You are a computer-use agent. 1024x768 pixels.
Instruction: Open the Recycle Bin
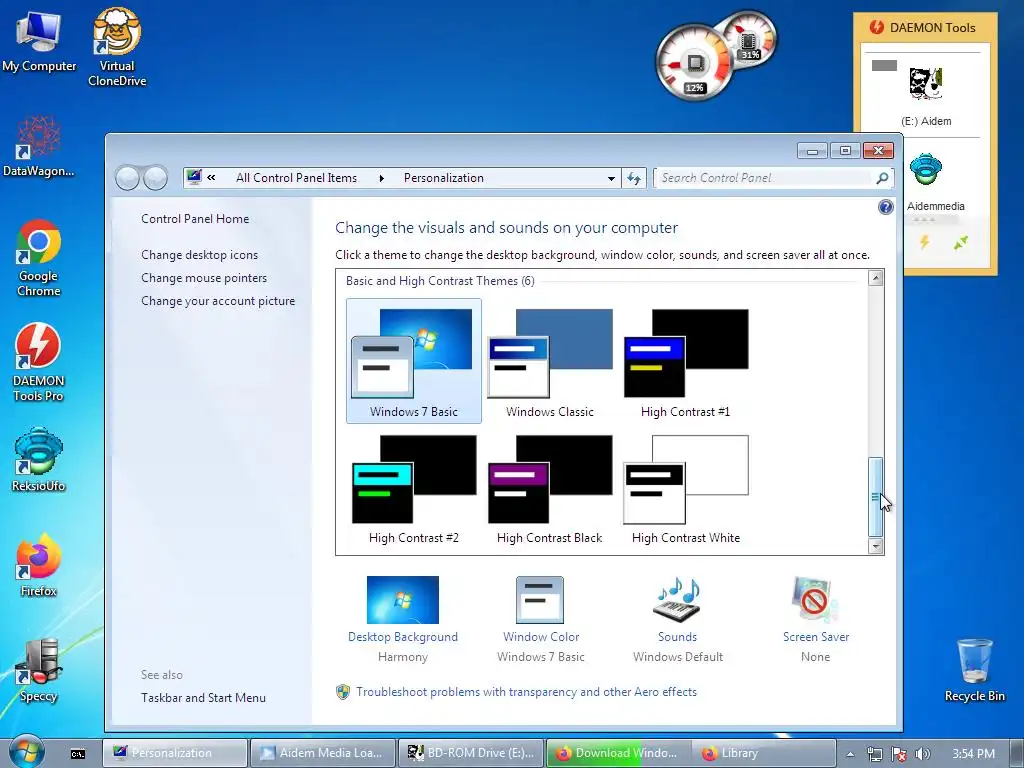click(x=974, y=671)
